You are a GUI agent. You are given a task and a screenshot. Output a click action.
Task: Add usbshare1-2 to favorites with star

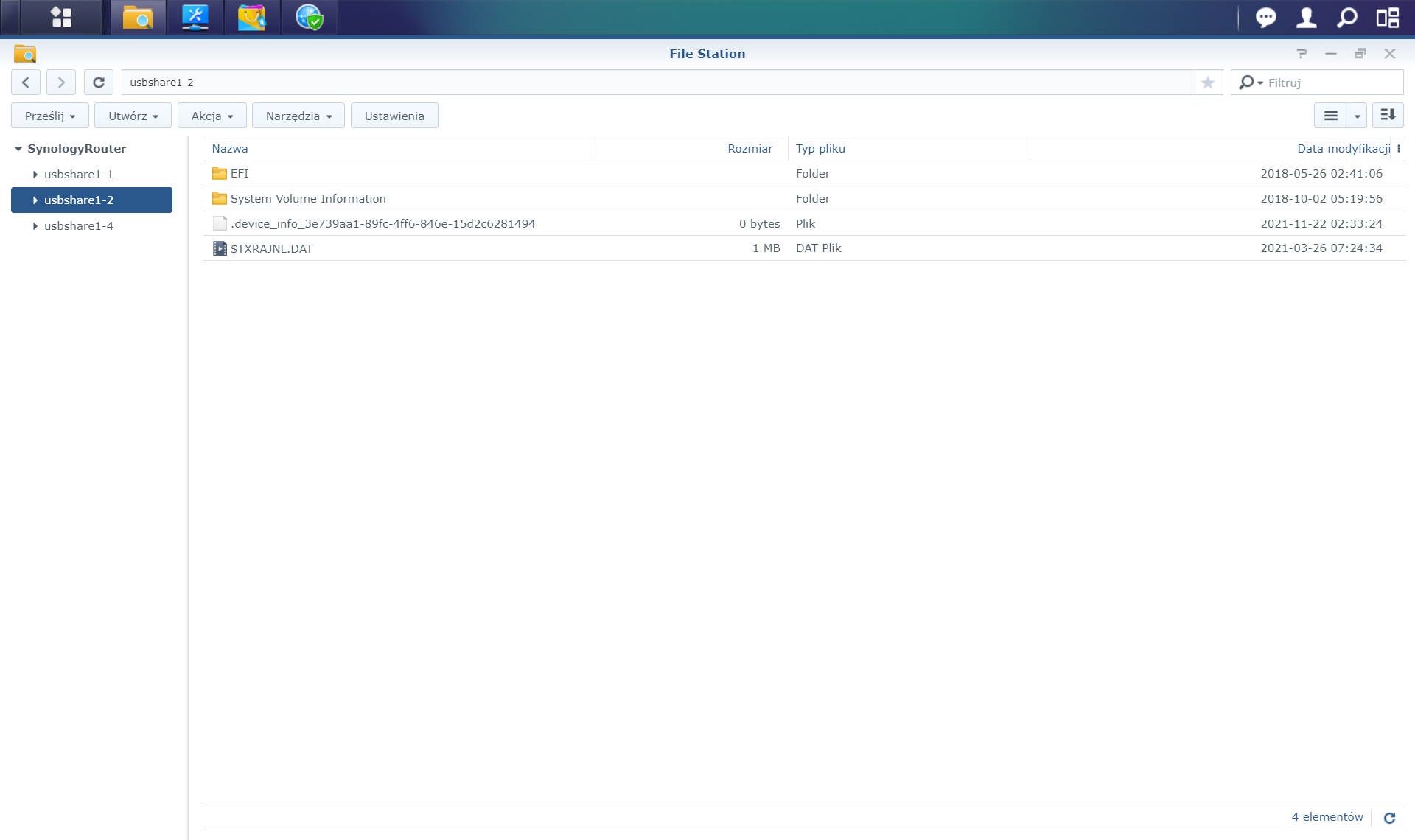pyautogui.click(x=1207, y=83)
